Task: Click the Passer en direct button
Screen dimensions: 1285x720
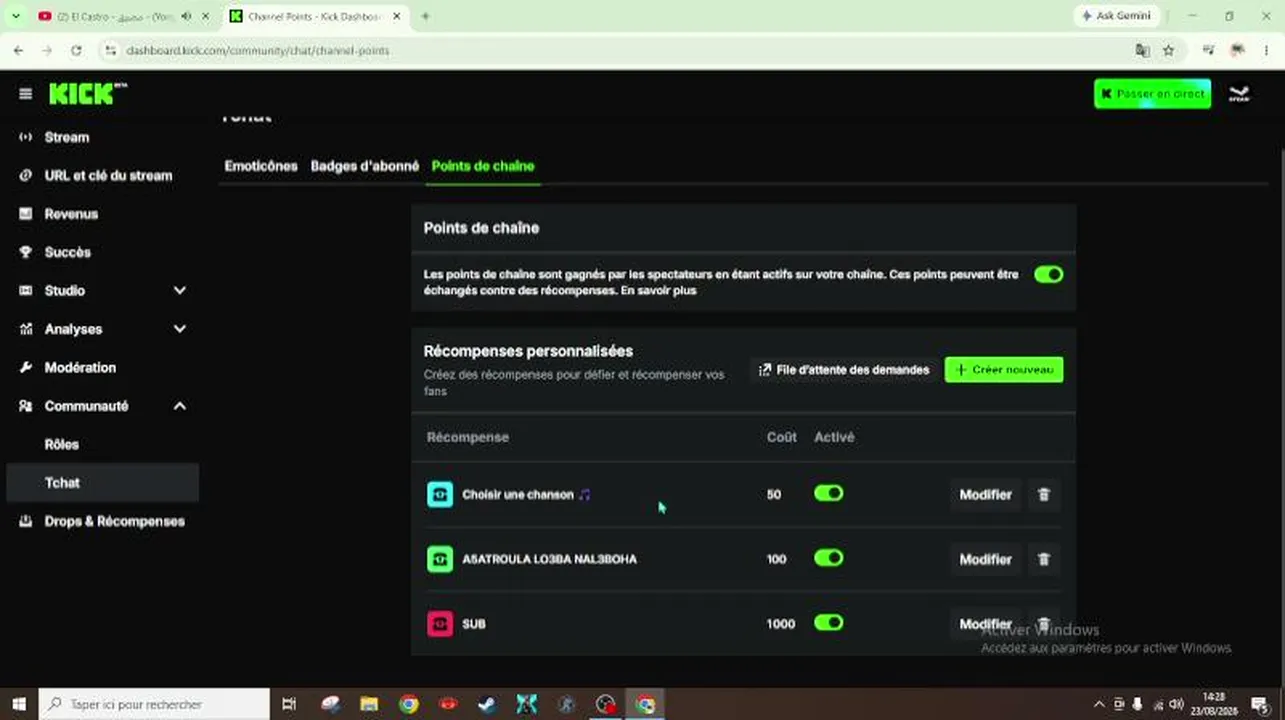Action: (1152, 94)
